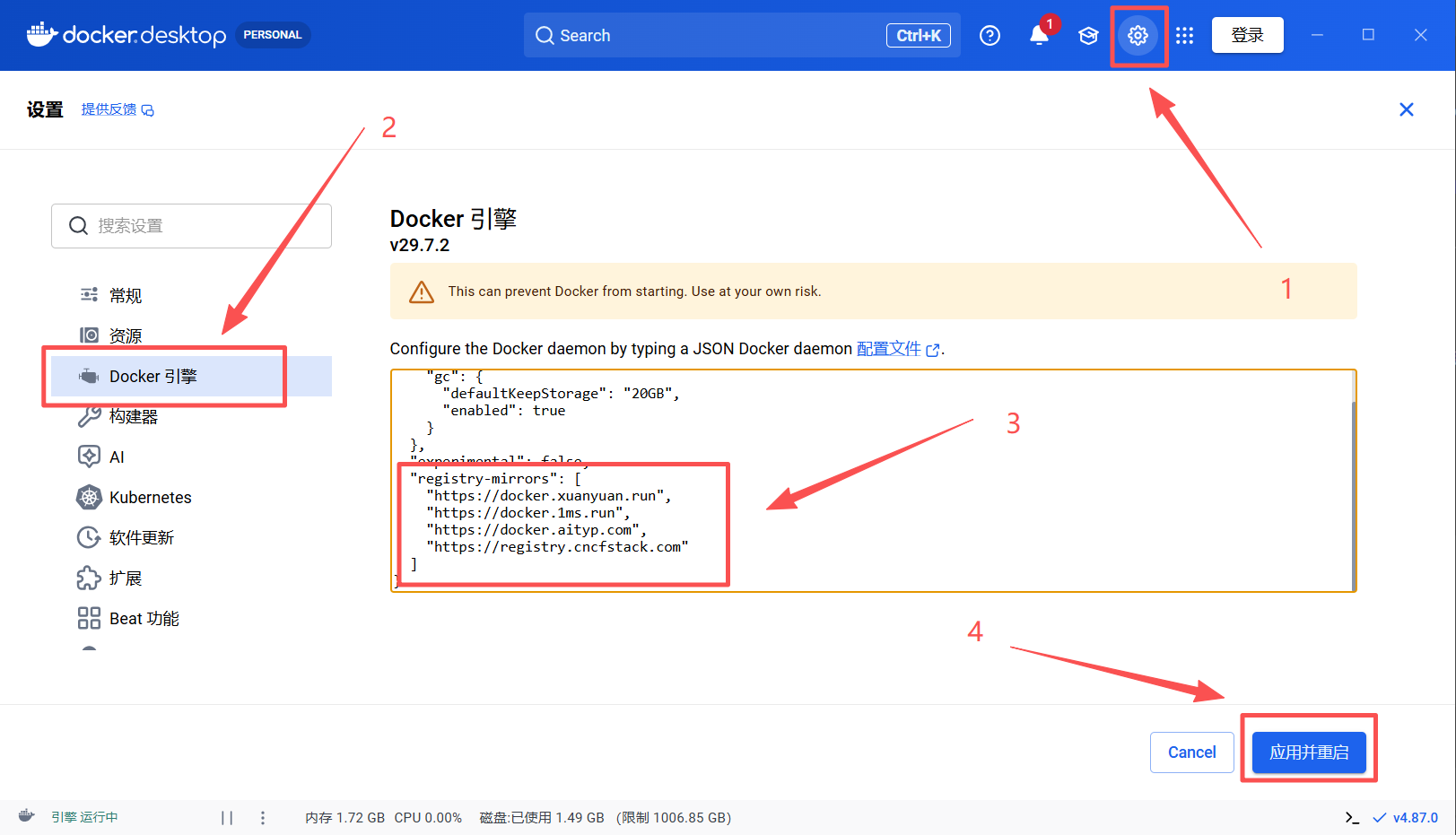Click the docker.xuanyuan.run mirror line
Viewport: 1456px width, 835px height.
(x=549, y=496)
